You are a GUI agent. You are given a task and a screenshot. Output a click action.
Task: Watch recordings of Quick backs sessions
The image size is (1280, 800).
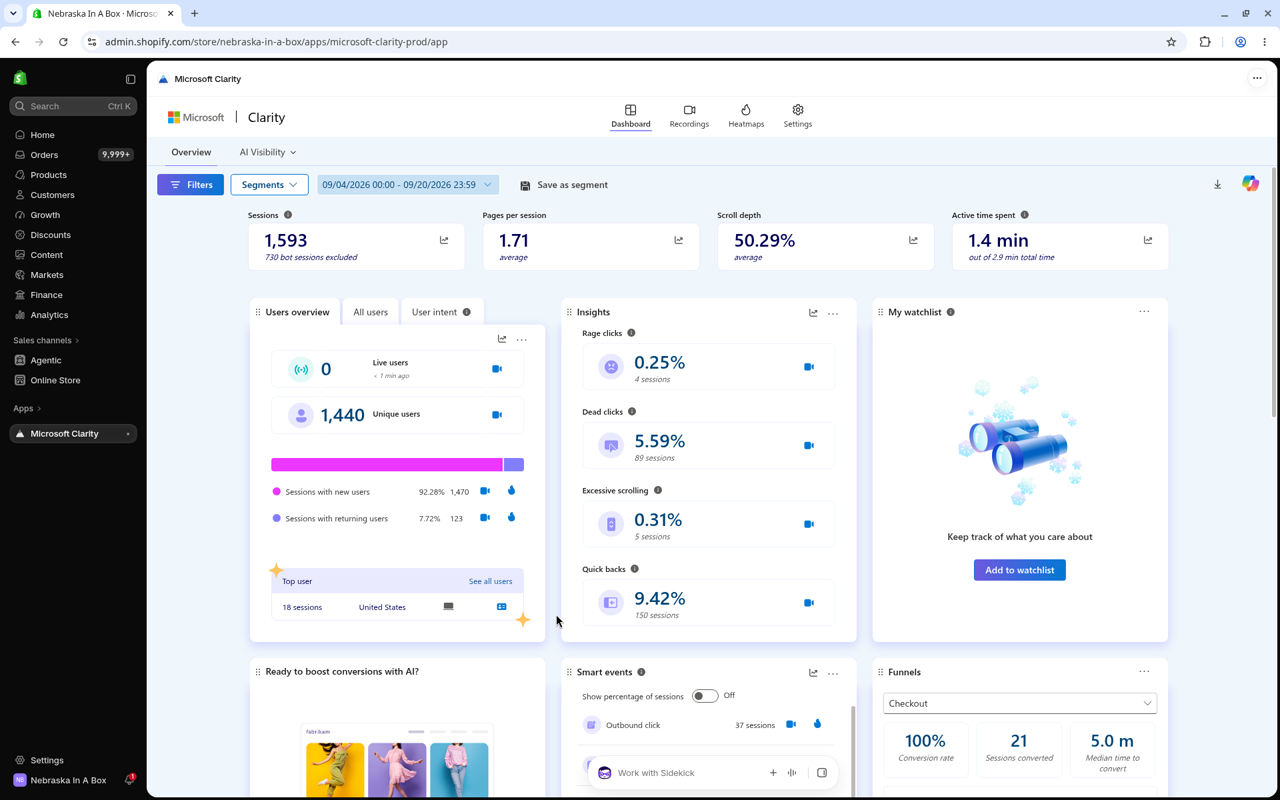click(x=809, y=603)
